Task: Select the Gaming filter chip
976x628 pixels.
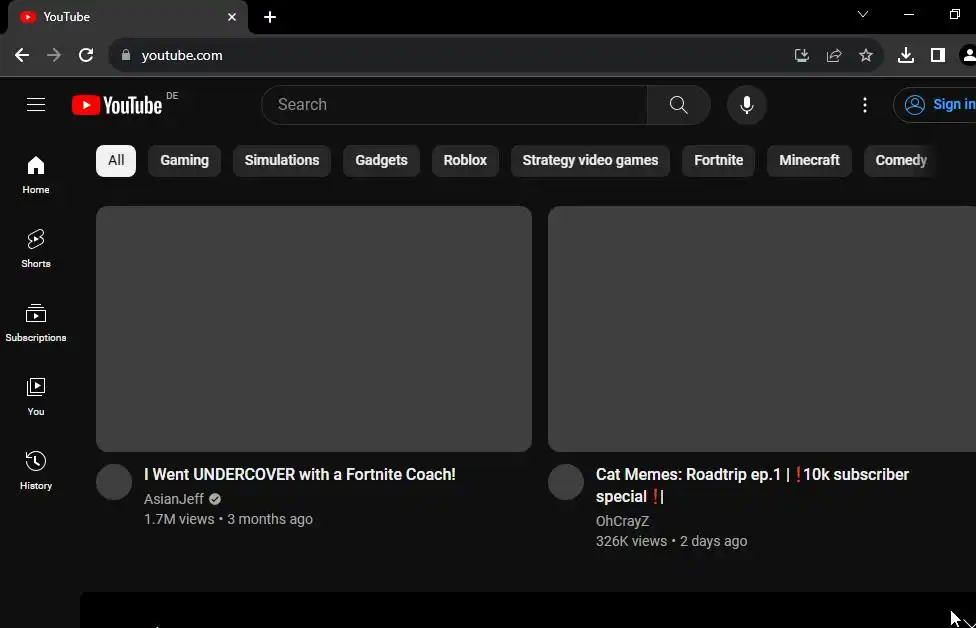Action: point(184,161)
